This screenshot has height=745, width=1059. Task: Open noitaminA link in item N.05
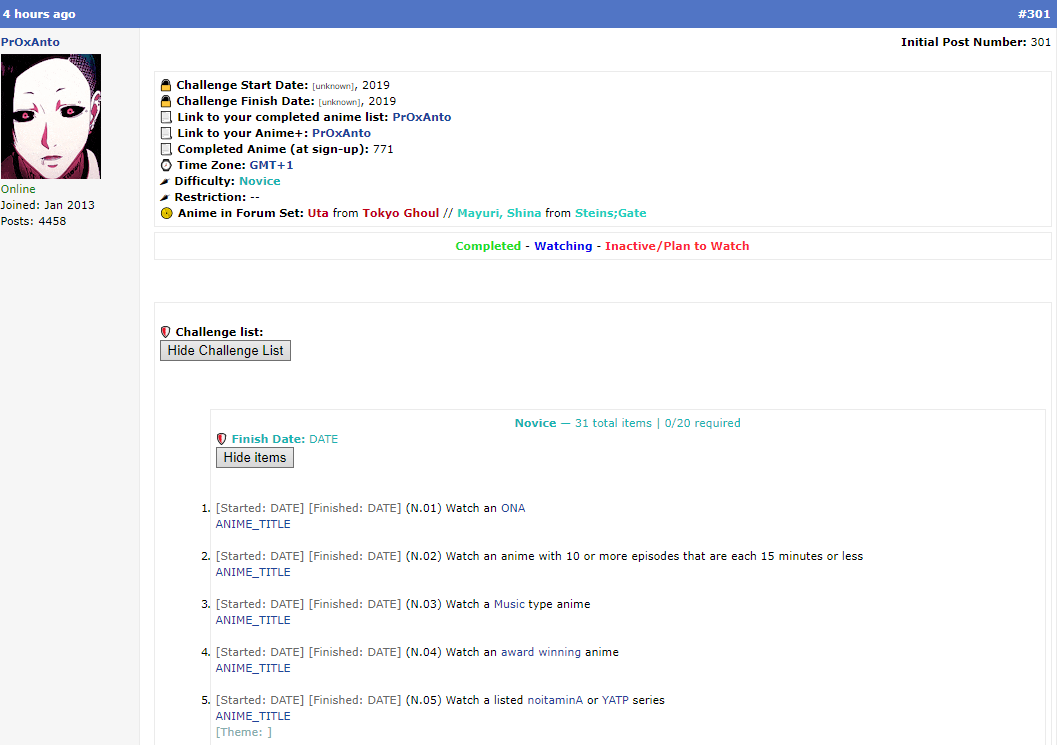[x=555, y=700]
